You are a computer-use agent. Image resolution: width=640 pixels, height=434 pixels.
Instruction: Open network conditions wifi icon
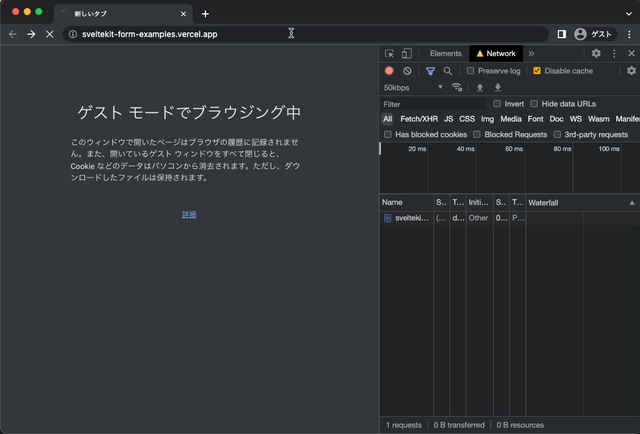(457, 87)
